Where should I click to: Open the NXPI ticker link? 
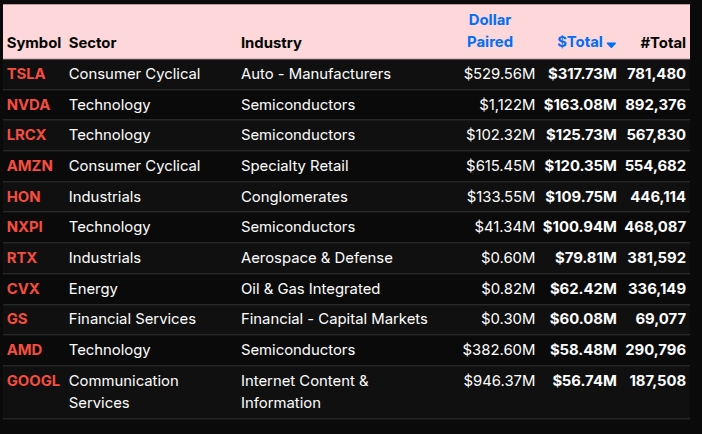pos(26,227)
